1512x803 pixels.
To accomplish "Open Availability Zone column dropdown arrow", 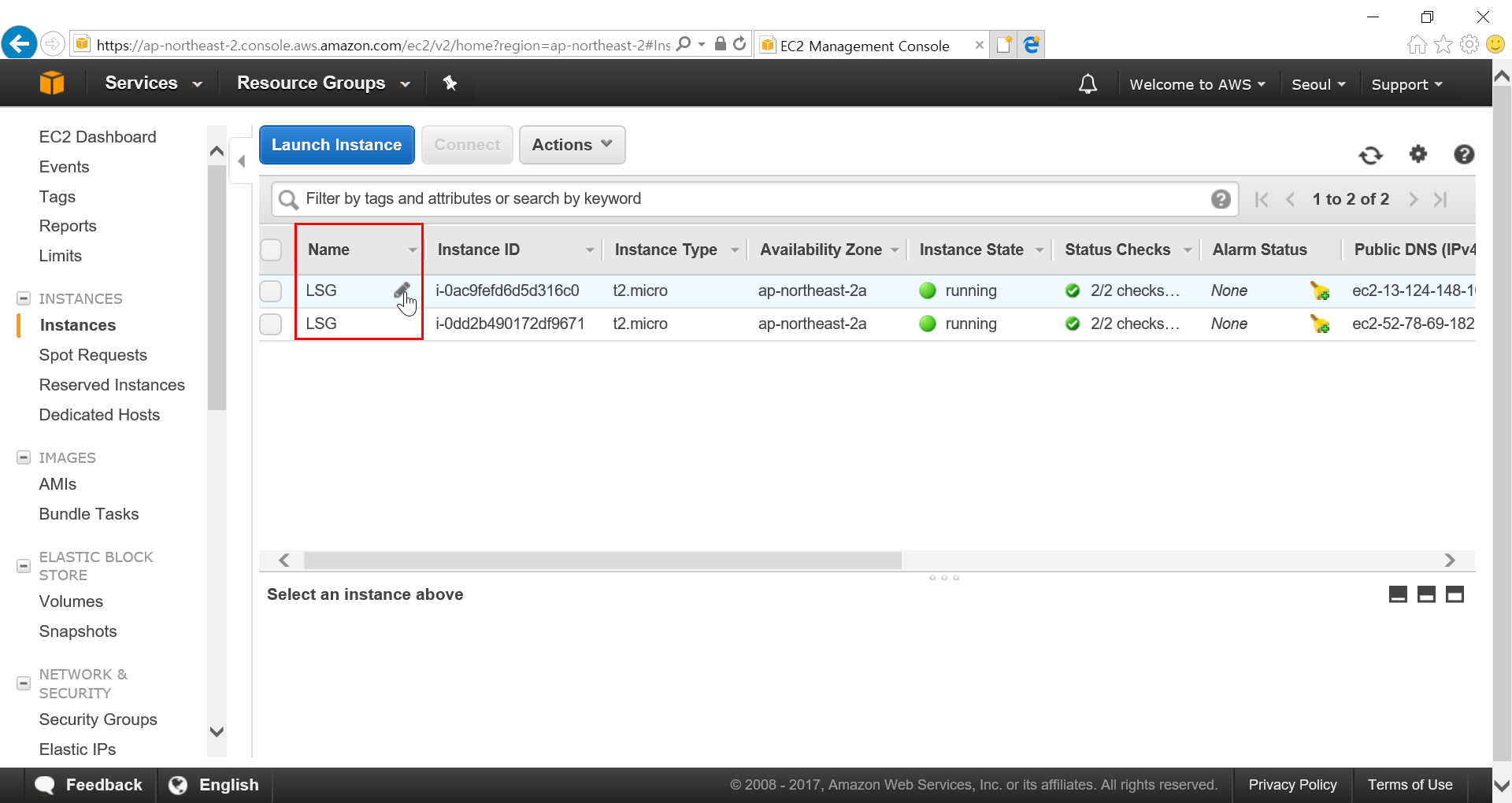I will [895, 250].
